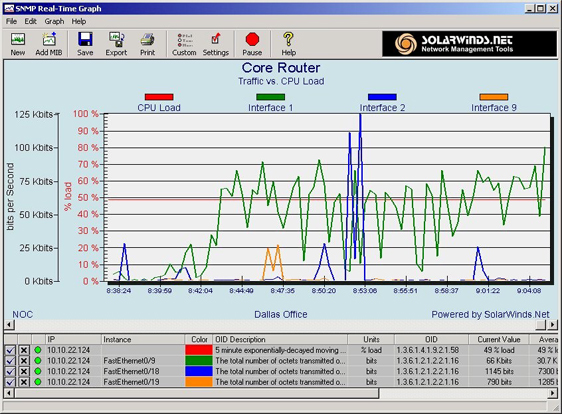Uncheck the FastEthernet0/9 row checkbox
Viewport: 562px width, 414px height.
point(10,361)
